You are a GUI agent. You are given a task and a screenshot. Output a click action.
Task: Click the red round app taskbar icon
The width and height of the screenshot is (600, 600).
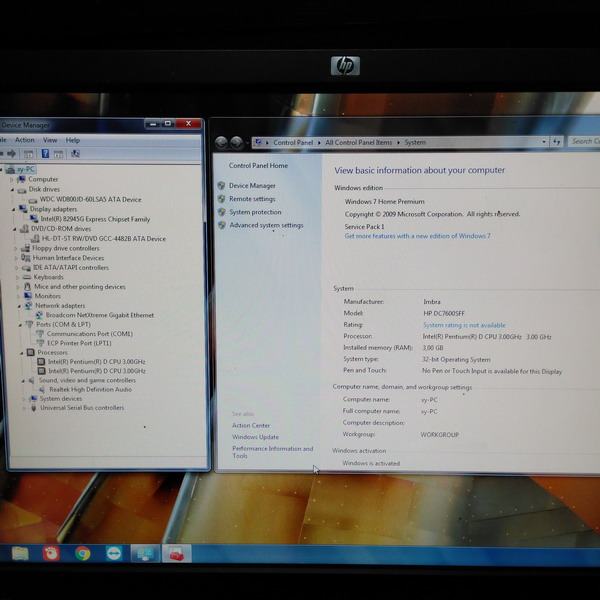point(51,554)
